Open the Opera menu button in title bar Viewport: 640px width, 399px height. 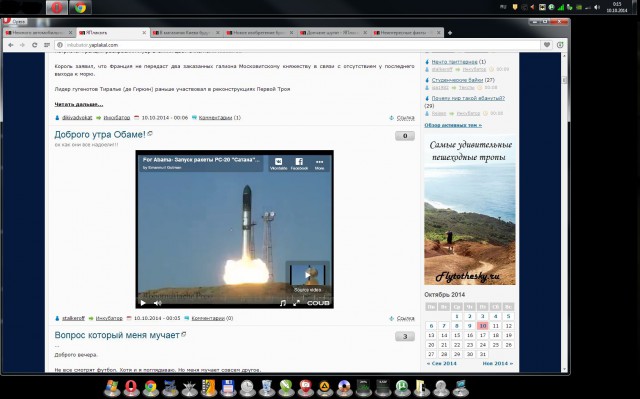click(15, 21)
